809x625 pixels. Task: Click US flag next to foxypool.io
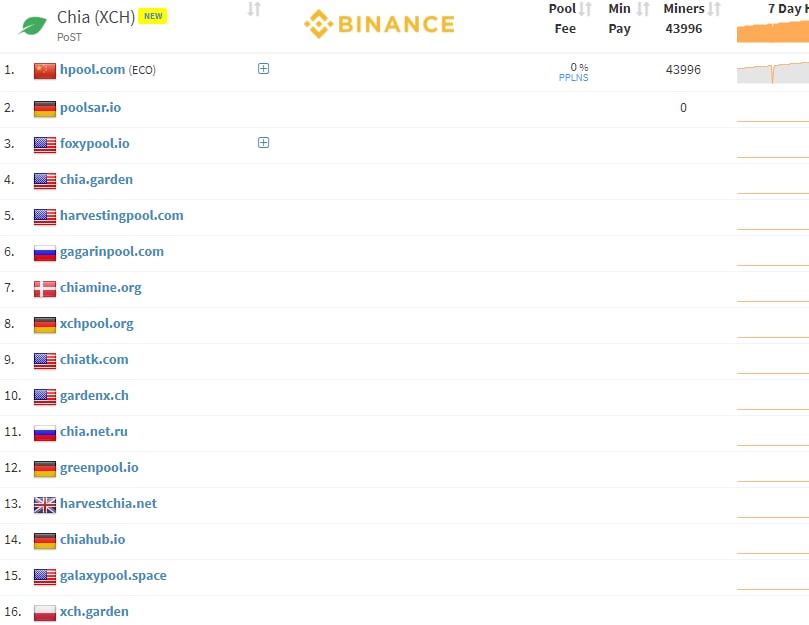(x=45, y=145)
